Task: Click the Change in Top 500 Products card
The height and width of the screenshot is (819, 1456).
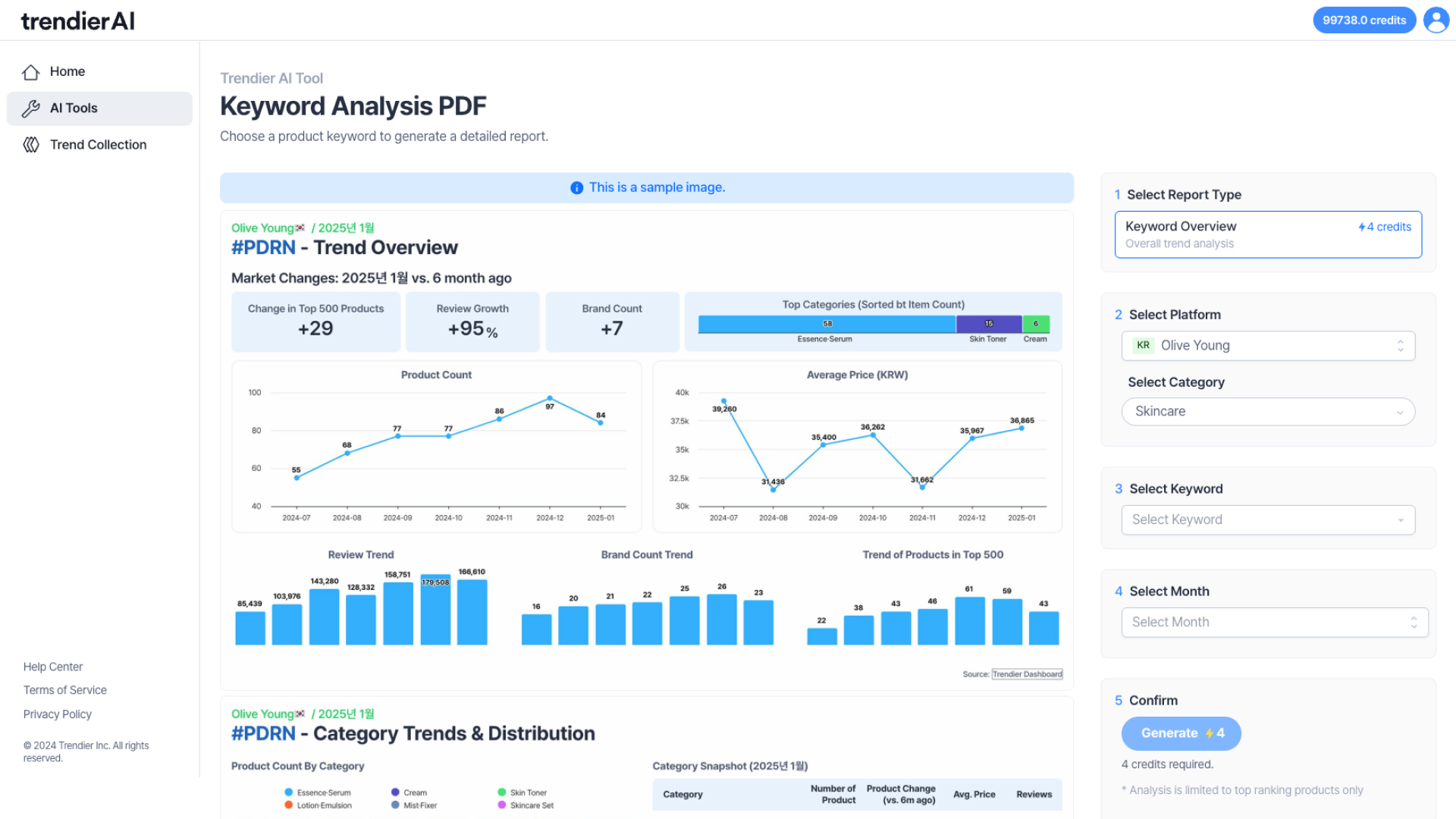Action: coord(315,322)
